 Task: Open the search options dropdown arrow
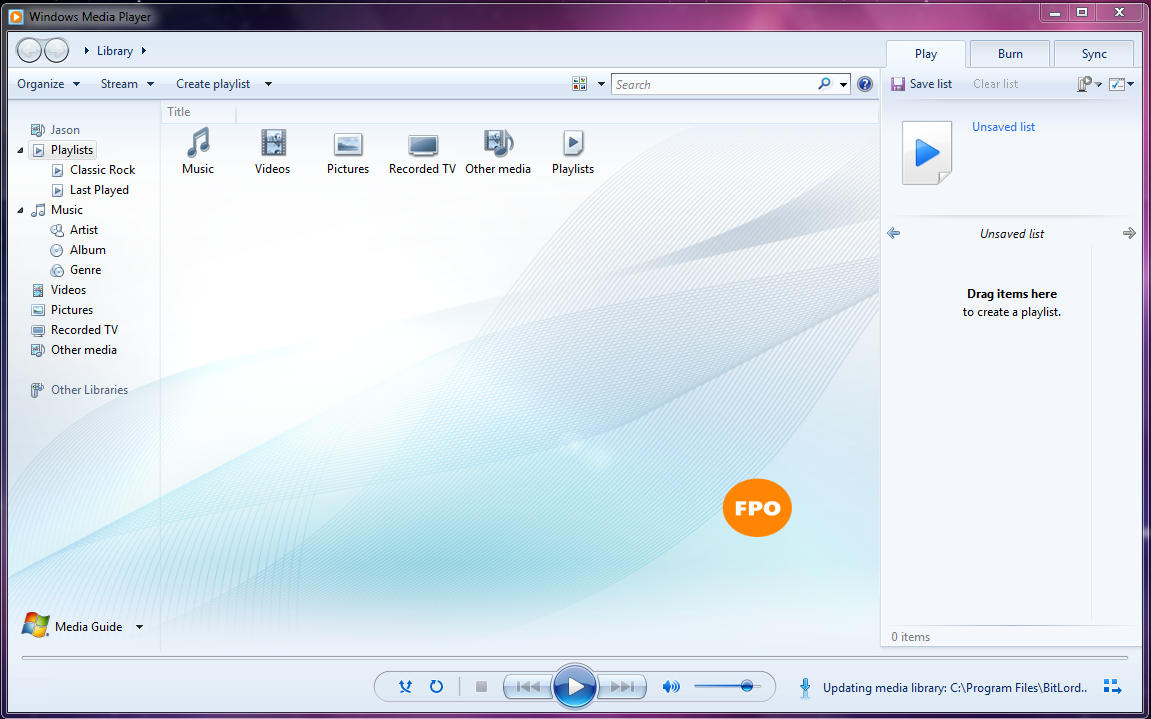(x=843, y=84)
